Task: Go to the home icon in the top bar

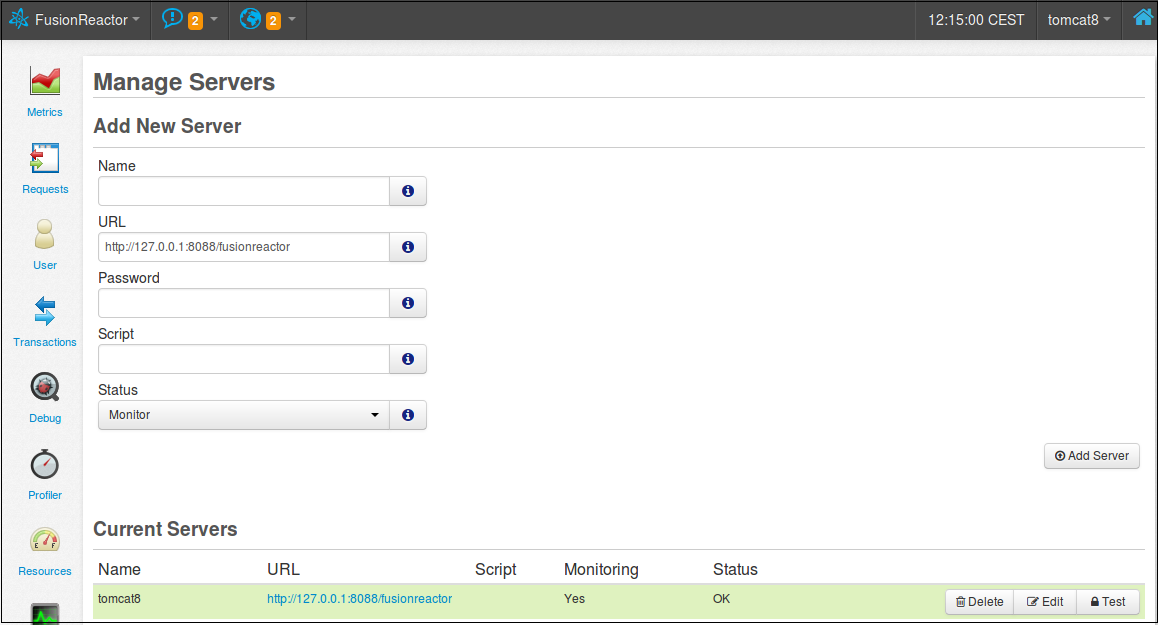Action: pyautogui.click(x=1143, y=17)
